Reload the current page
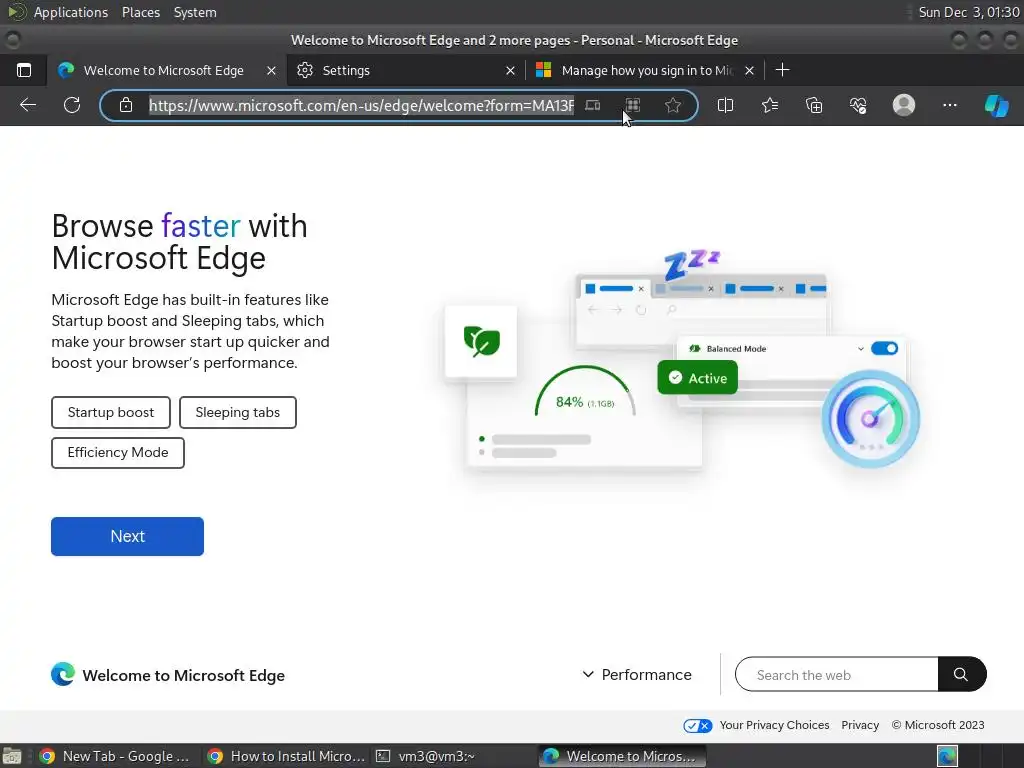 pyautogui.click(x=72, y=105)
